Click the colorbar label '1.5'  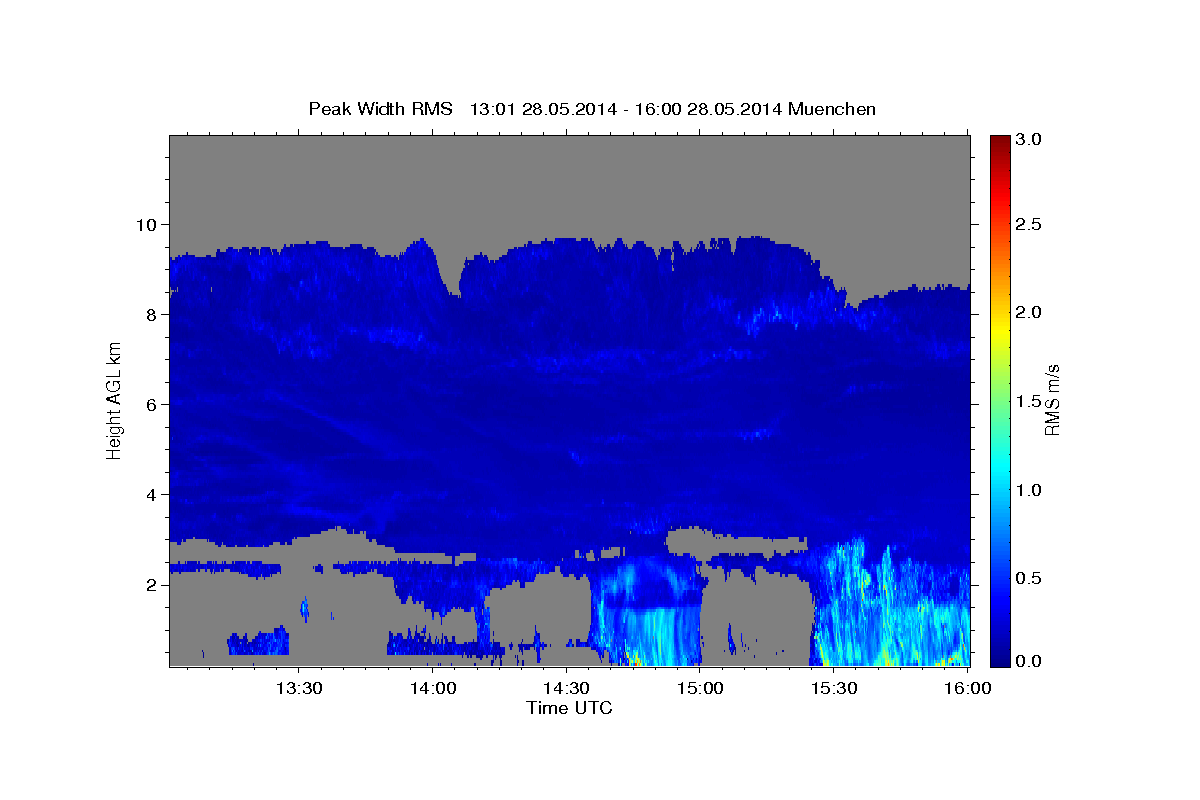[1028, 401]
